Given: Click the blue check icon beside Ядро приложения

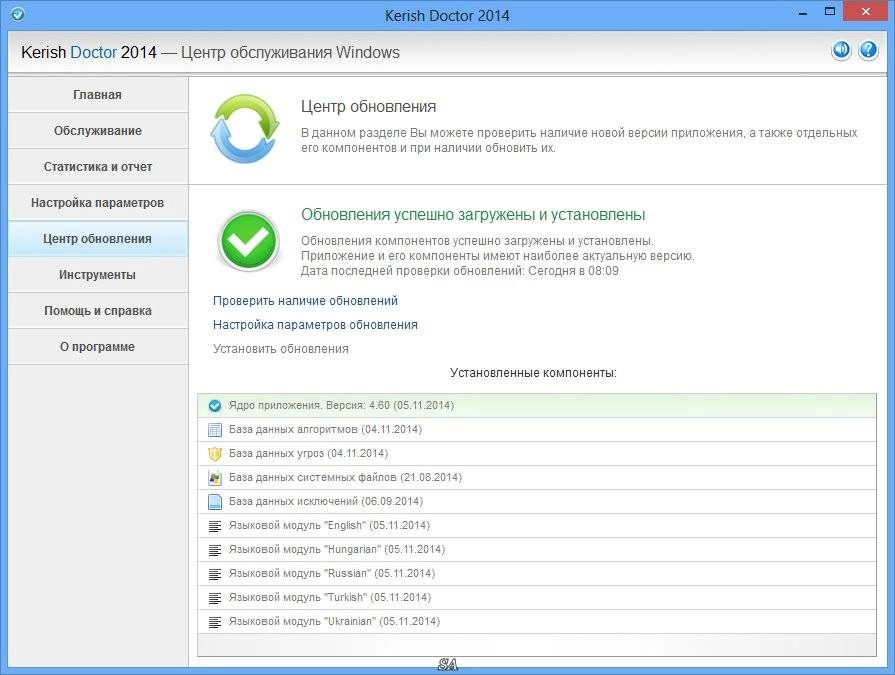Looking at the screenshot, I should click(x=215, y=406).
